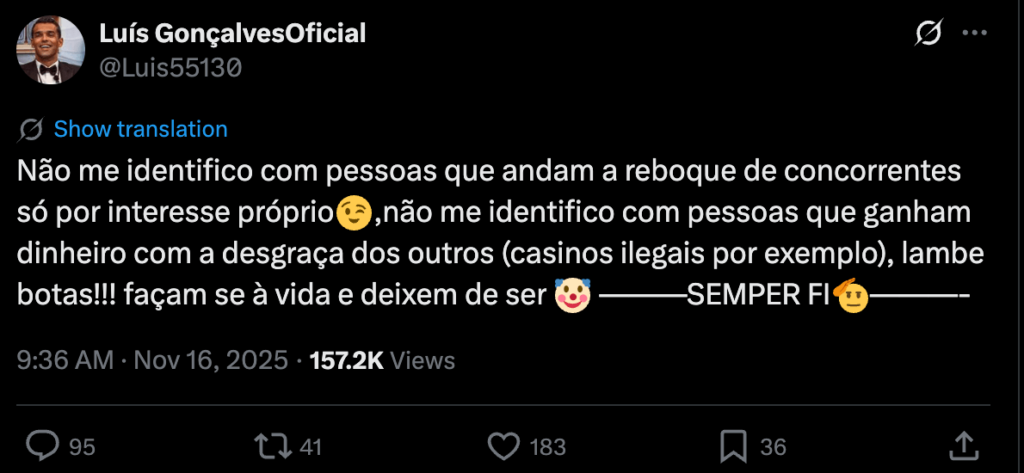The width and height of the screenshot is (1024, 473).
Task: Click the bookmark count 36
Action: click(x=773, y=446)
